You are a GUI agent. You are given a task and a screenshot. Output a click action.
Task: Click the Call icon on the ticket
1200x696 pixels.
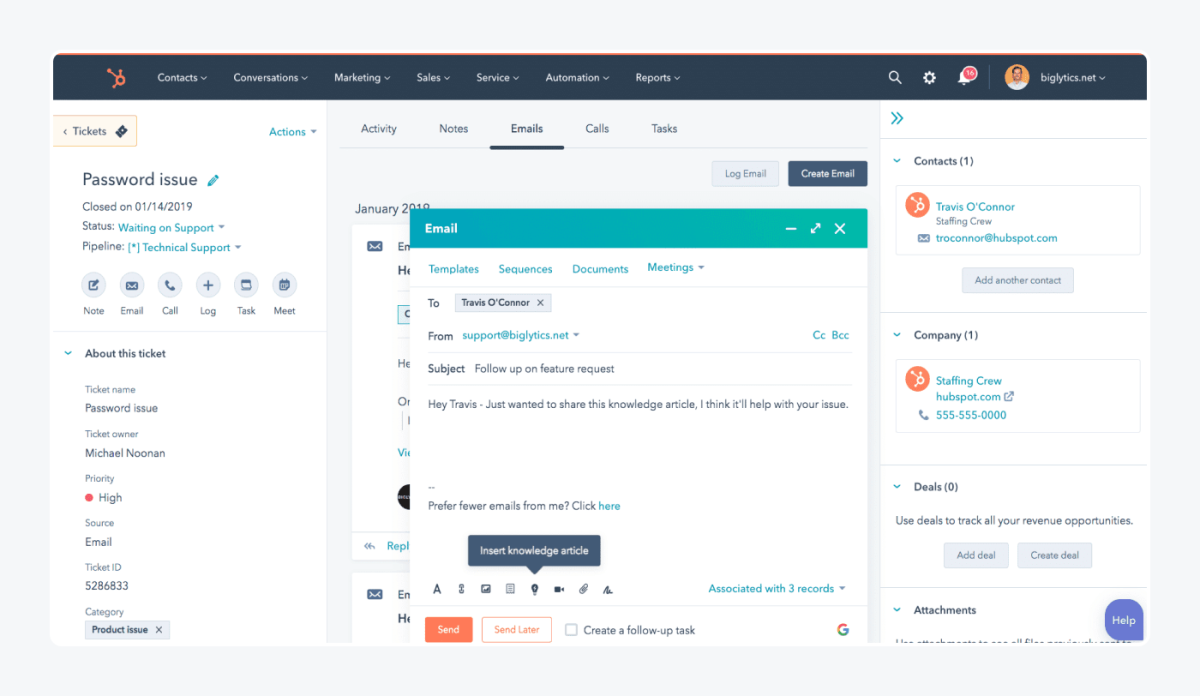[x=169, y=287]
